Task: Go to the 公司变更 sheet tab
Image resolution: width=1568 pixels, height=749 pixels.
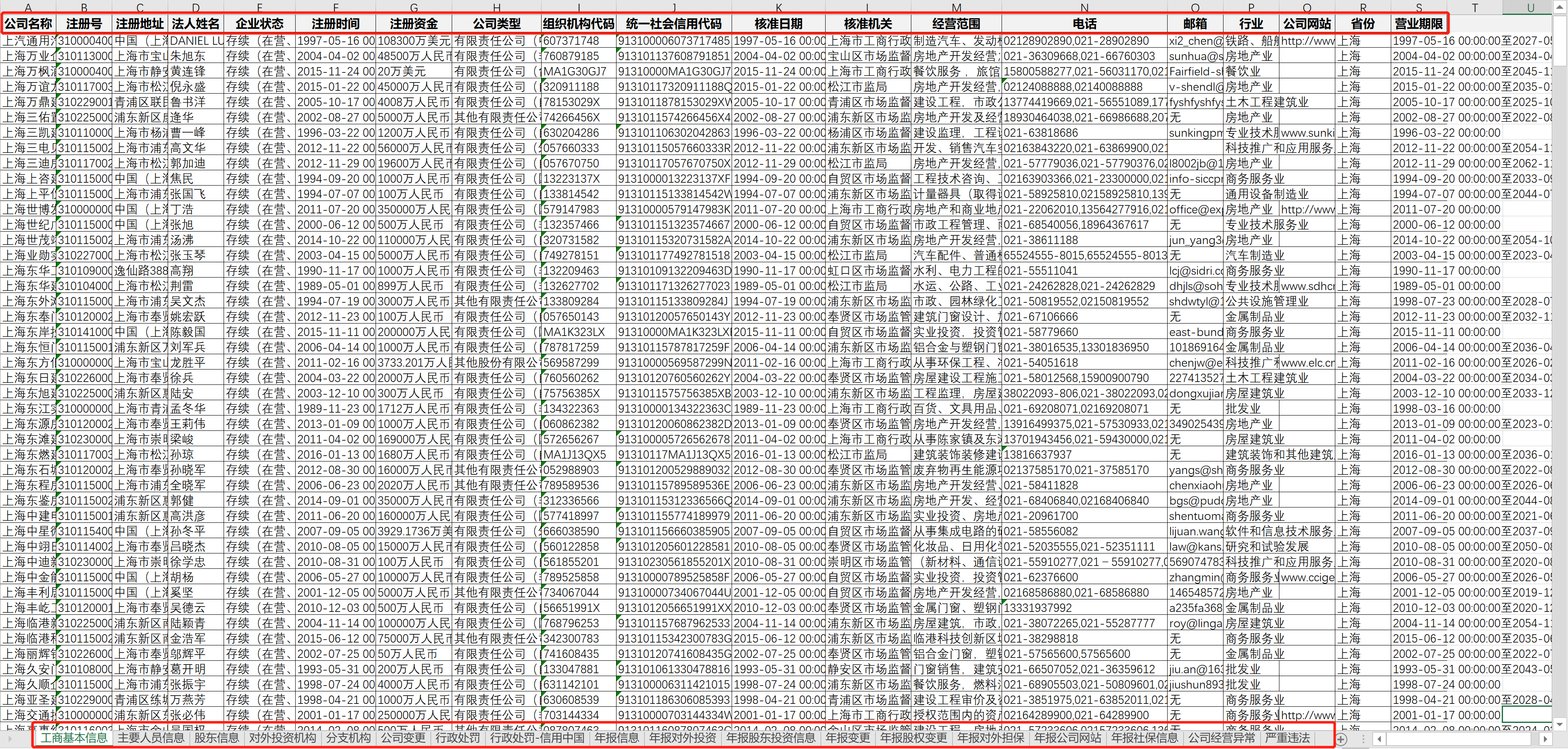Action: coord(403,737)
